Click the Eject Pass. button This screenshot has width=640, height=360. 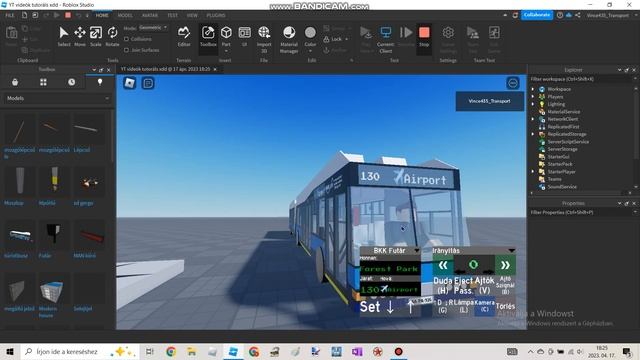point(464,285)
